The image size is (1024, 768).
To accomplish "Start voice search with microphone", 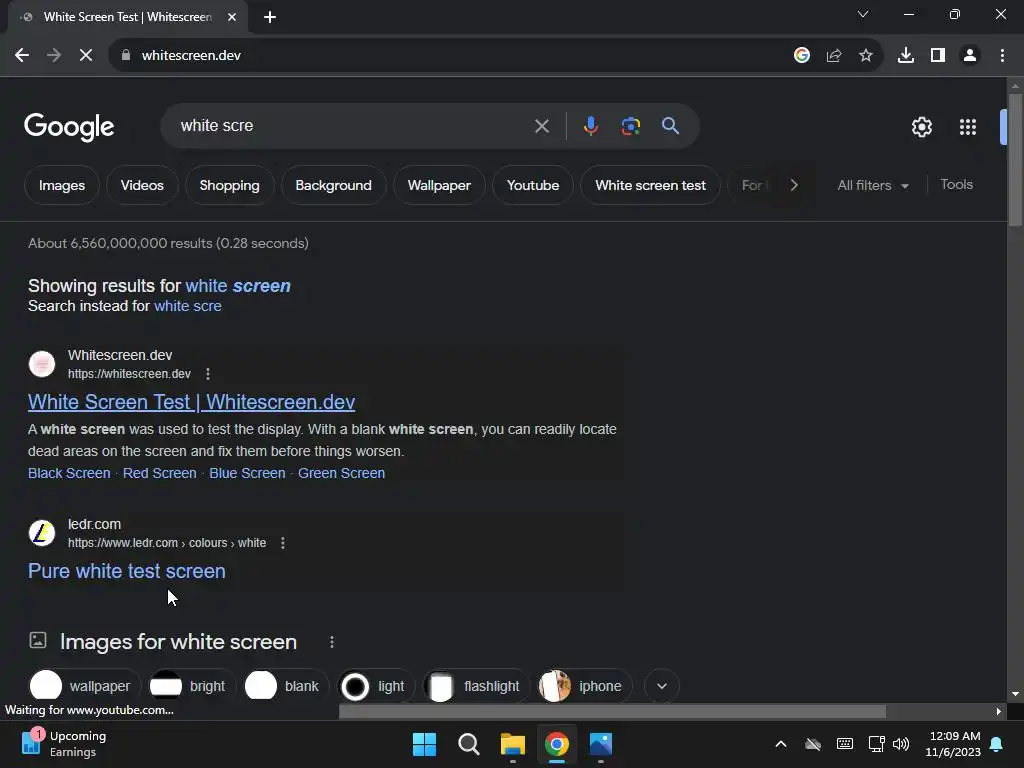I will 590,126.
